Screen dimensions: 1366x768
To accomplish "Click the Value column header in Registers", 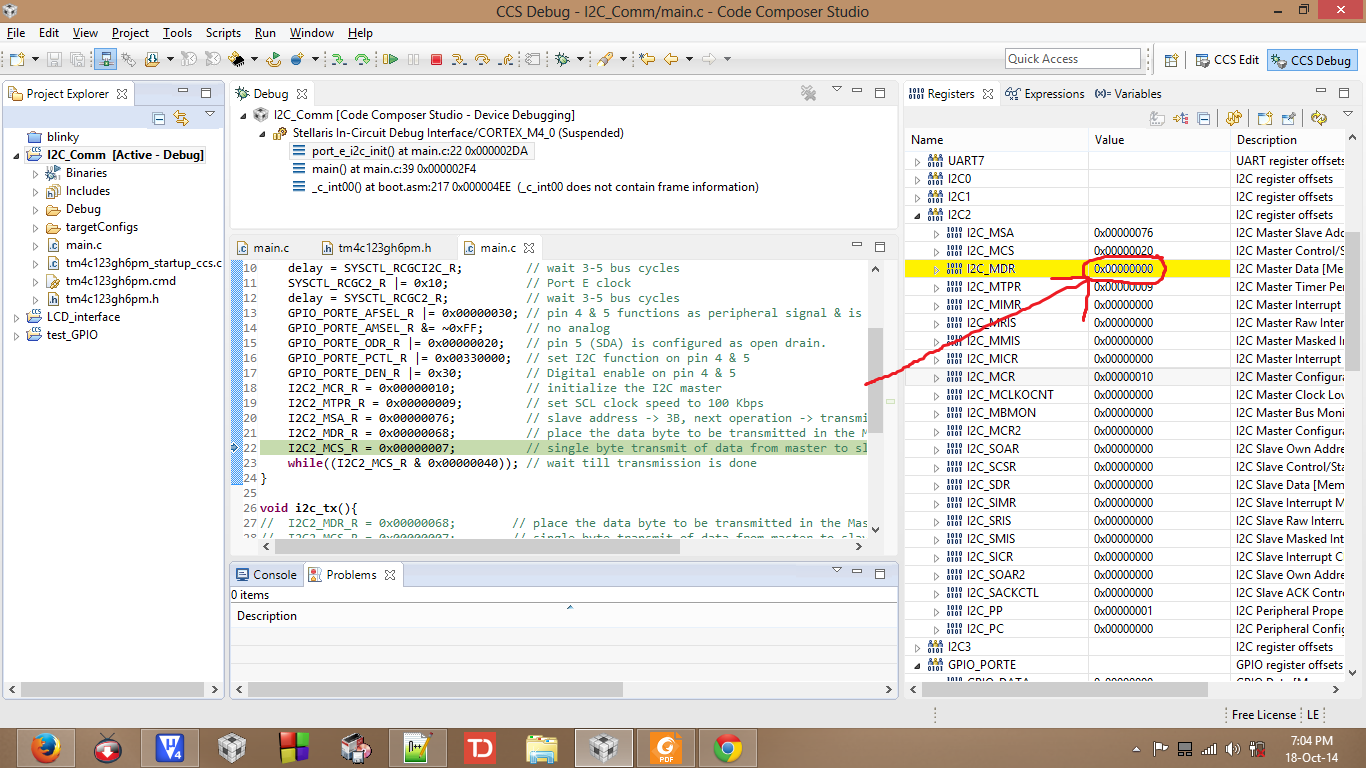I will 1110,140.
